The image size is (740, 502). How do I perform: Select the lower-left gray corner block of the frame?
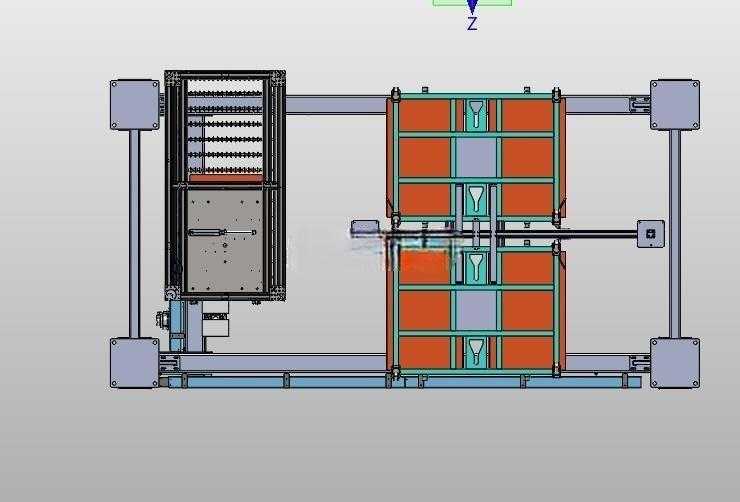[x=135, y=363]
